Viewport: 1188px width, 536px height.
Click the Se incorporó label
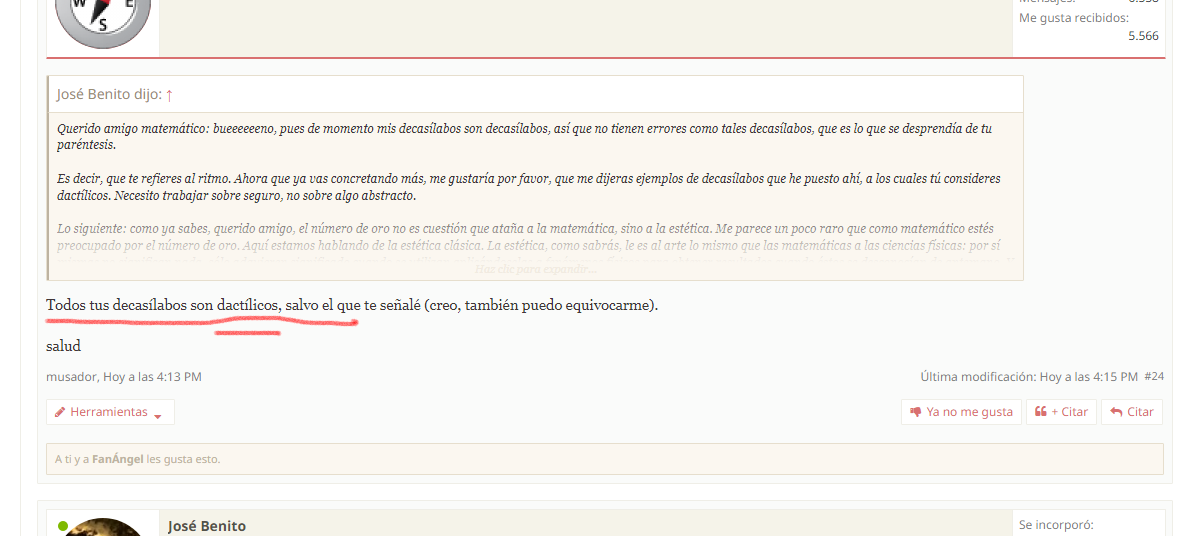click(x=1056, y=525)
